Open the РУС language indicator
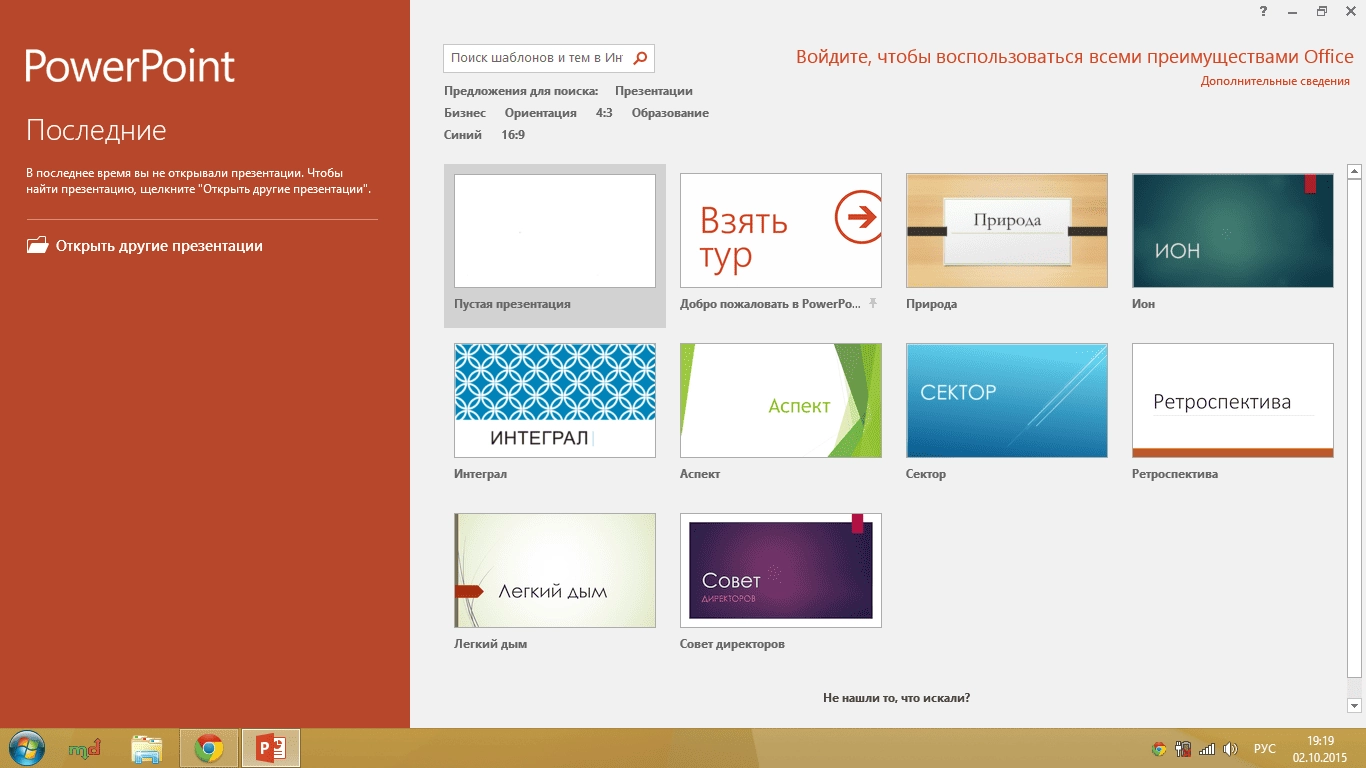This screenshot has height=768, width=1366. 1265,748
